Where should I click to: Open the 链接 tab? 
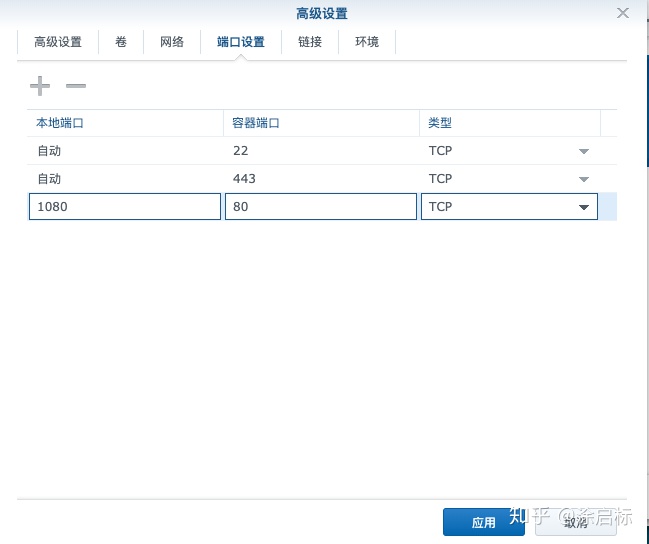point(310,42)
